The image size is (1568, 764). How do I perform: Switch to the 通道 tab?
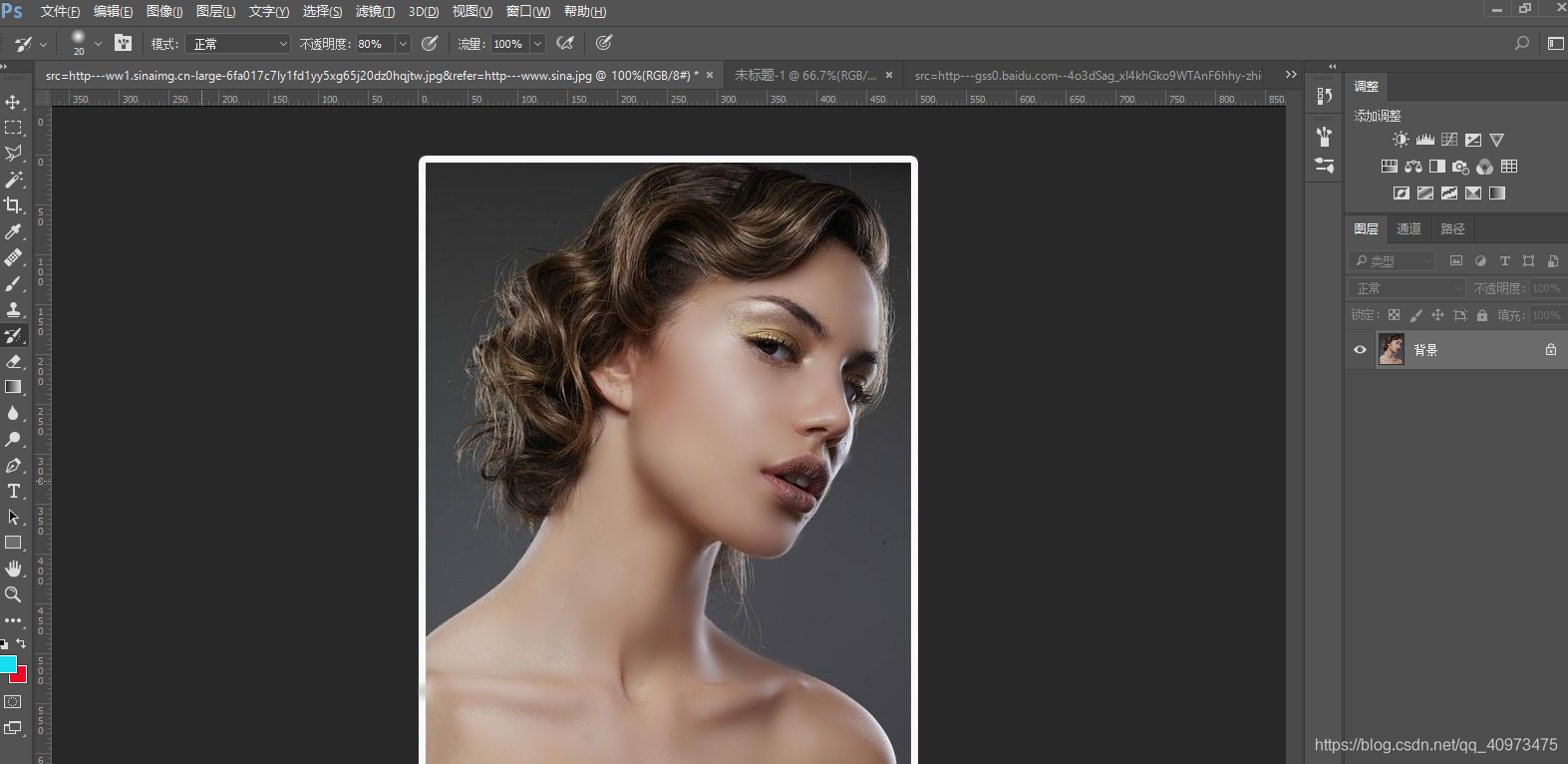click(x=1409, y=228)
